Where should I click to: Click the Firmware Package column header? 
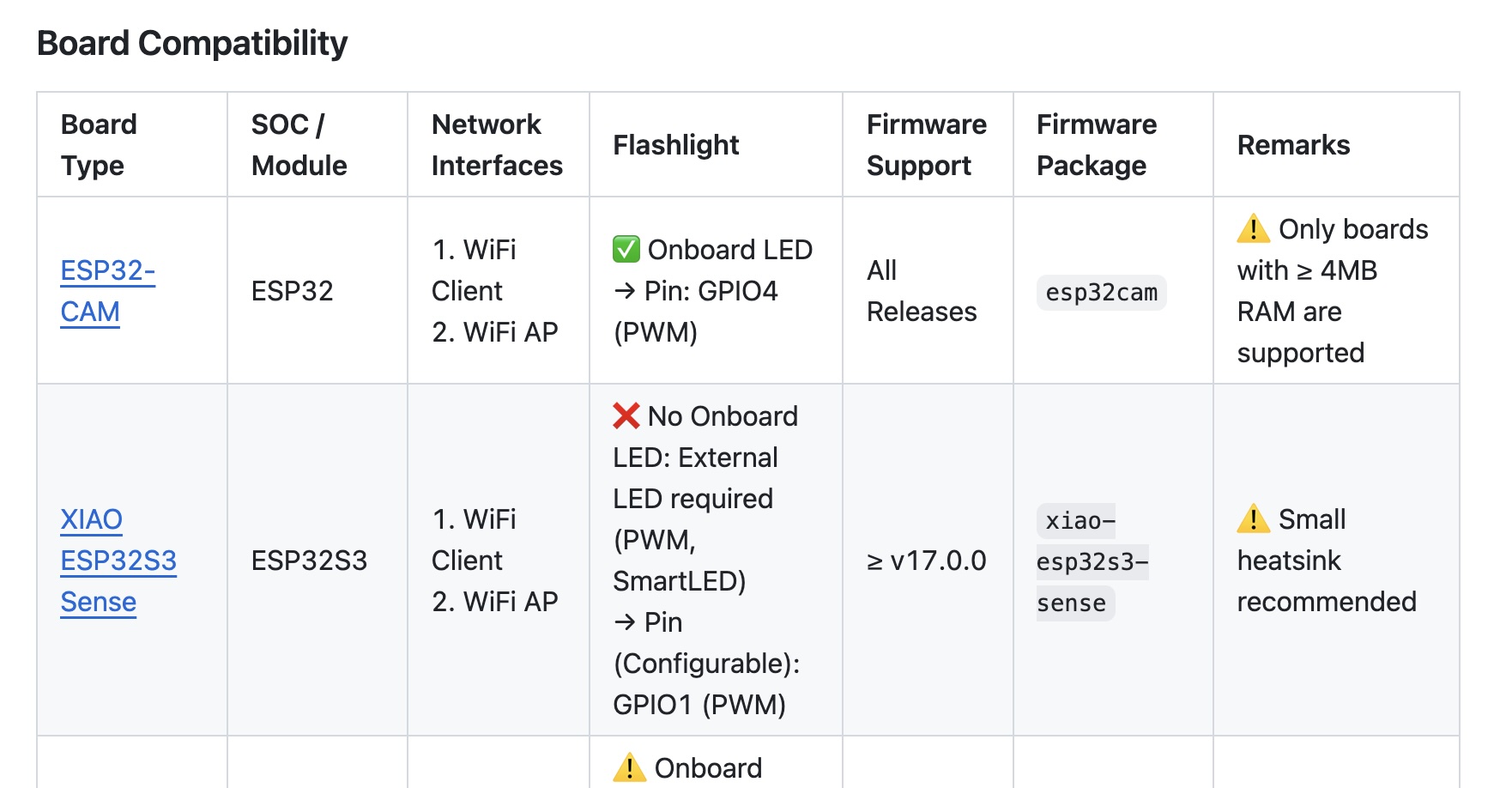pos(1096,145)
